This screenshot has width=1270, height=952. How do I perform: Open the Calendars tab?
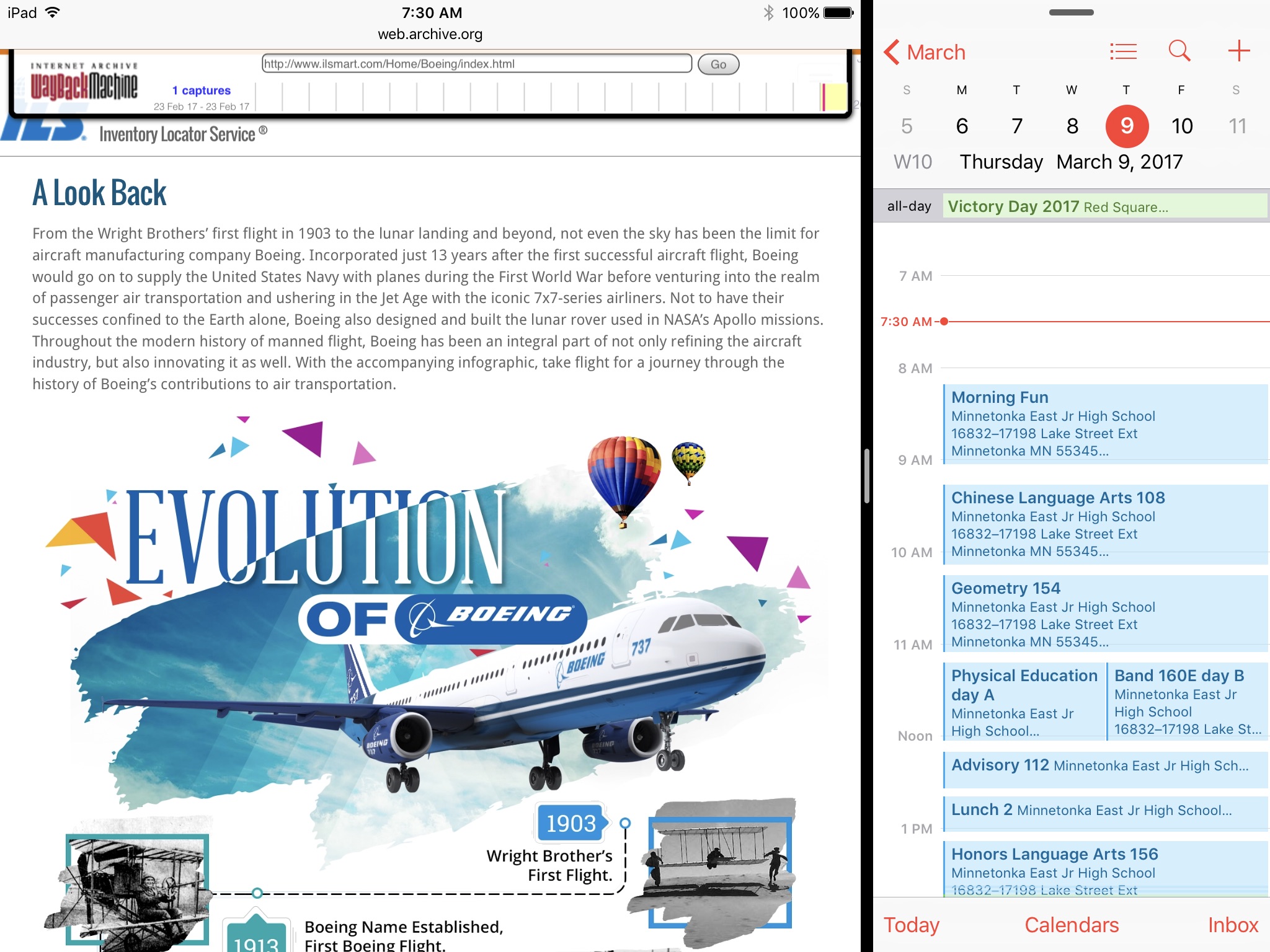[x=1071, y=925]
